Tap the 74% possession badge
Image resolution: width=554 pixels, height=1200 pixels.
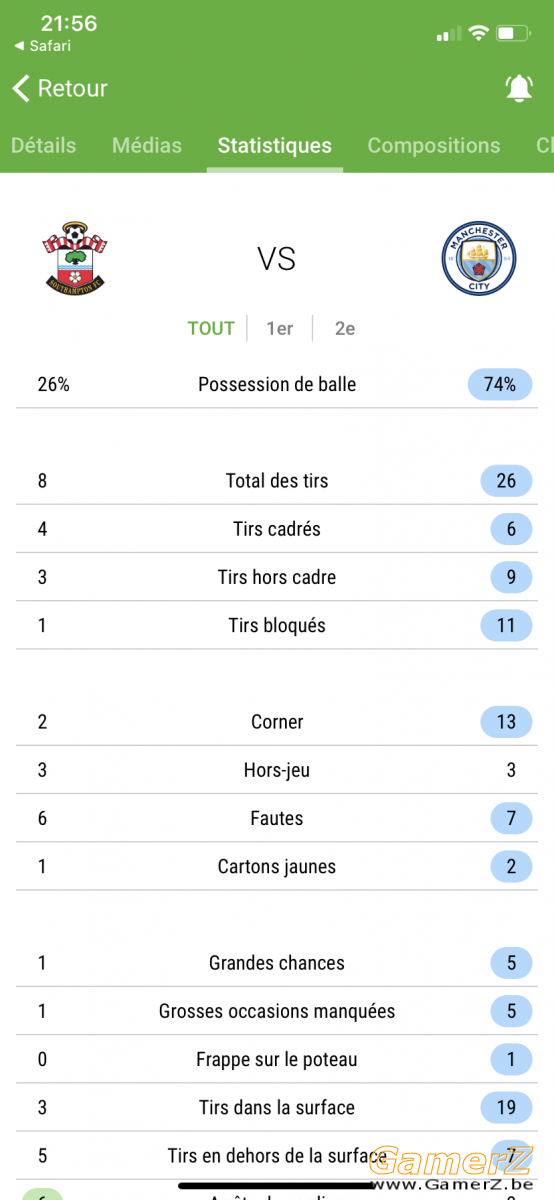coord(500,384)
